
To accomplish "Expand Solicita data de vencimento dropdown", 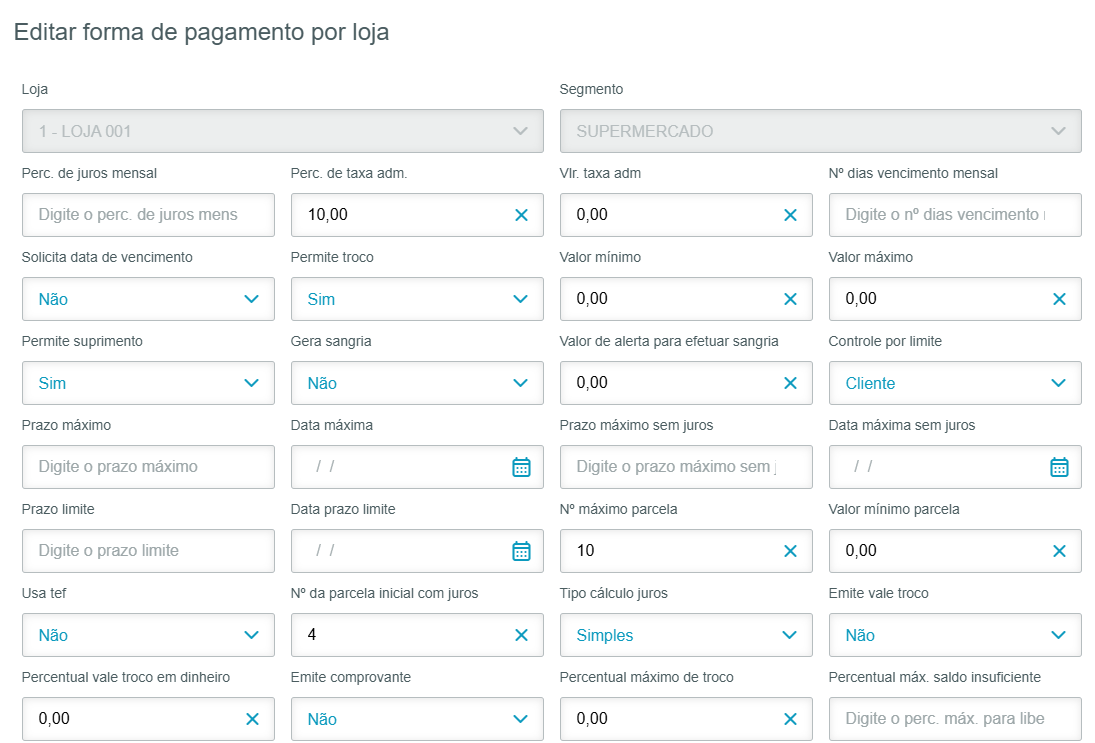I will [x=148, y=299].
